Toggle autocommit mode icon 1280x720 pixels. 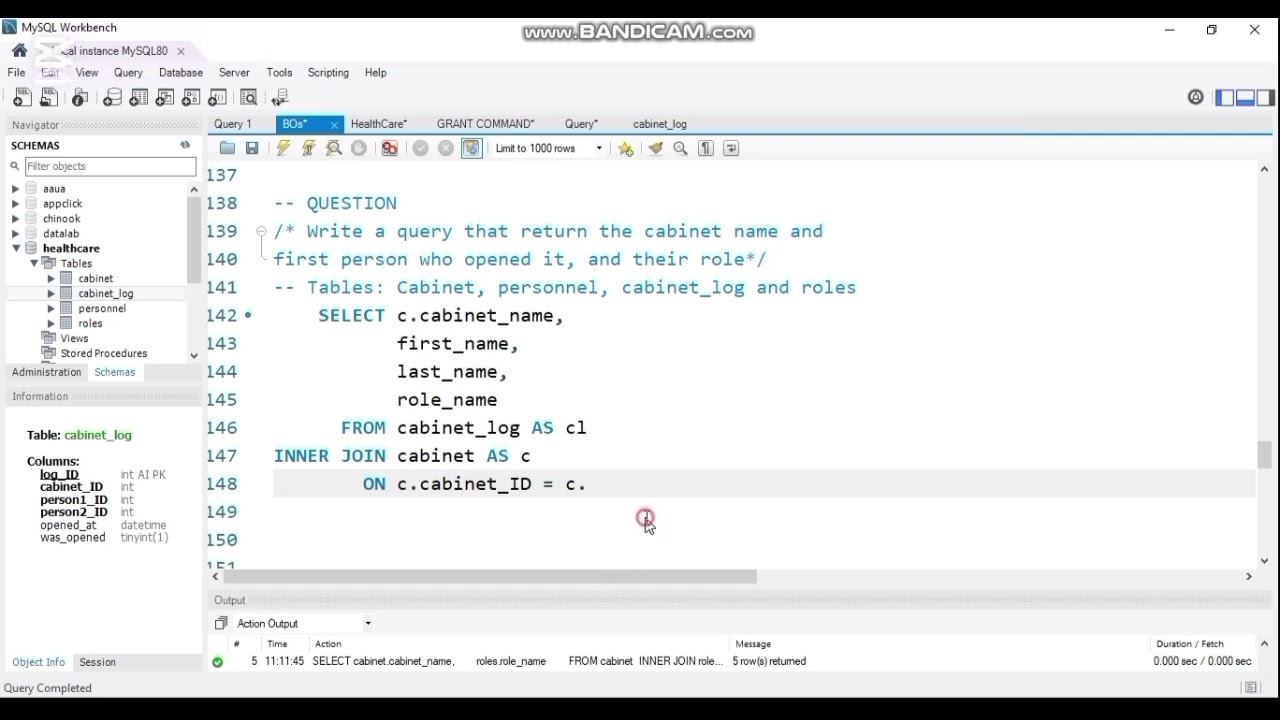pos(472,148)
